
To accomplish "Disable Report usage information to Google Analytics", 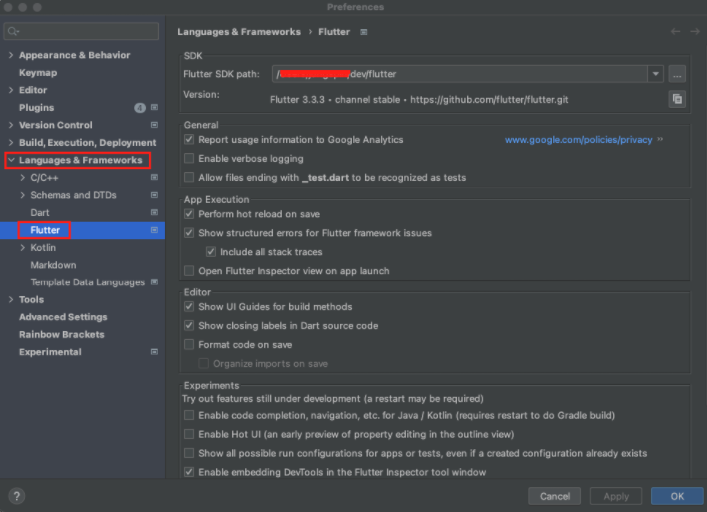I will tap(189, 140).
